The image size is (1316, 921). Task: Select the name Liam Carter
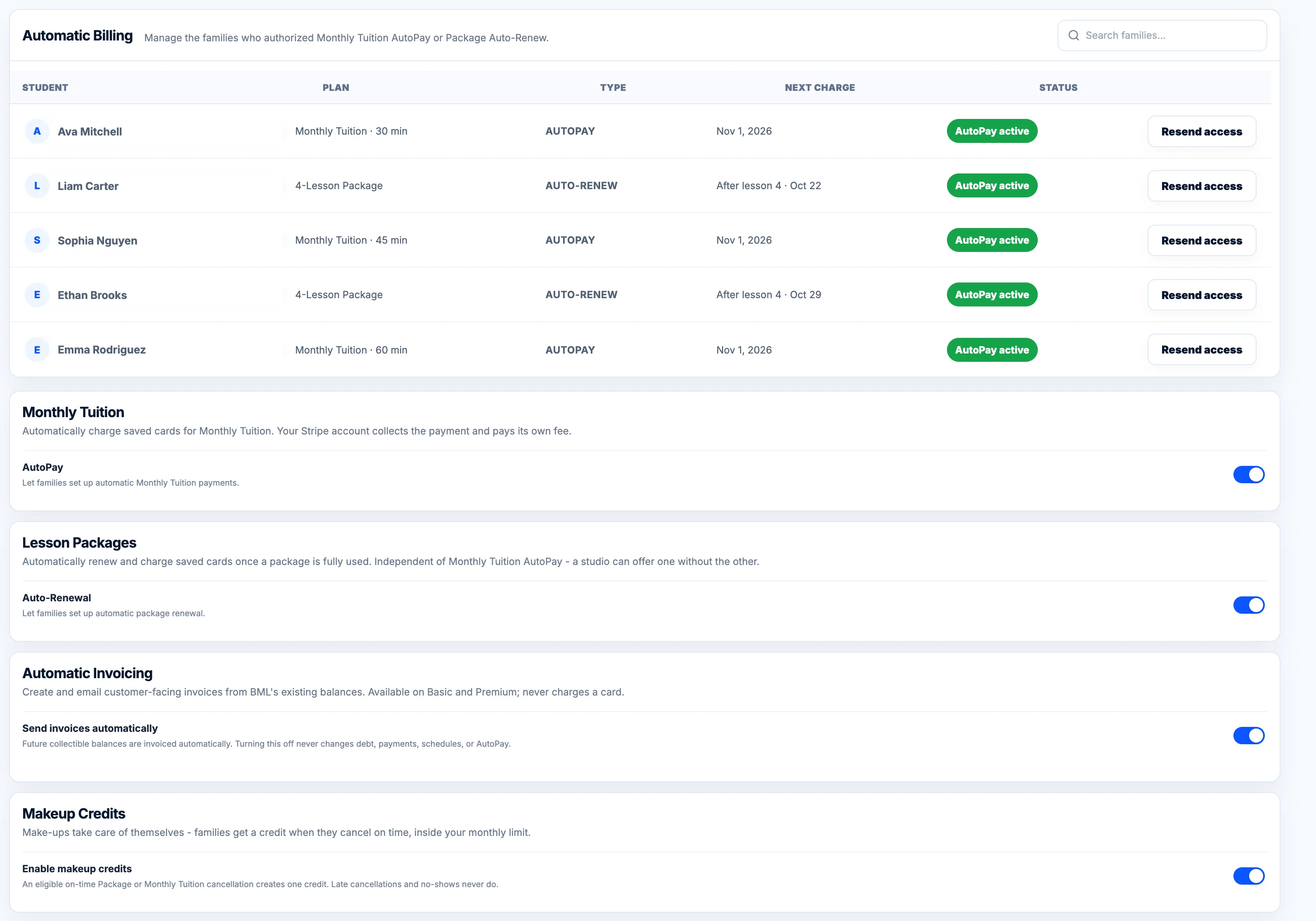click(88, 186)
